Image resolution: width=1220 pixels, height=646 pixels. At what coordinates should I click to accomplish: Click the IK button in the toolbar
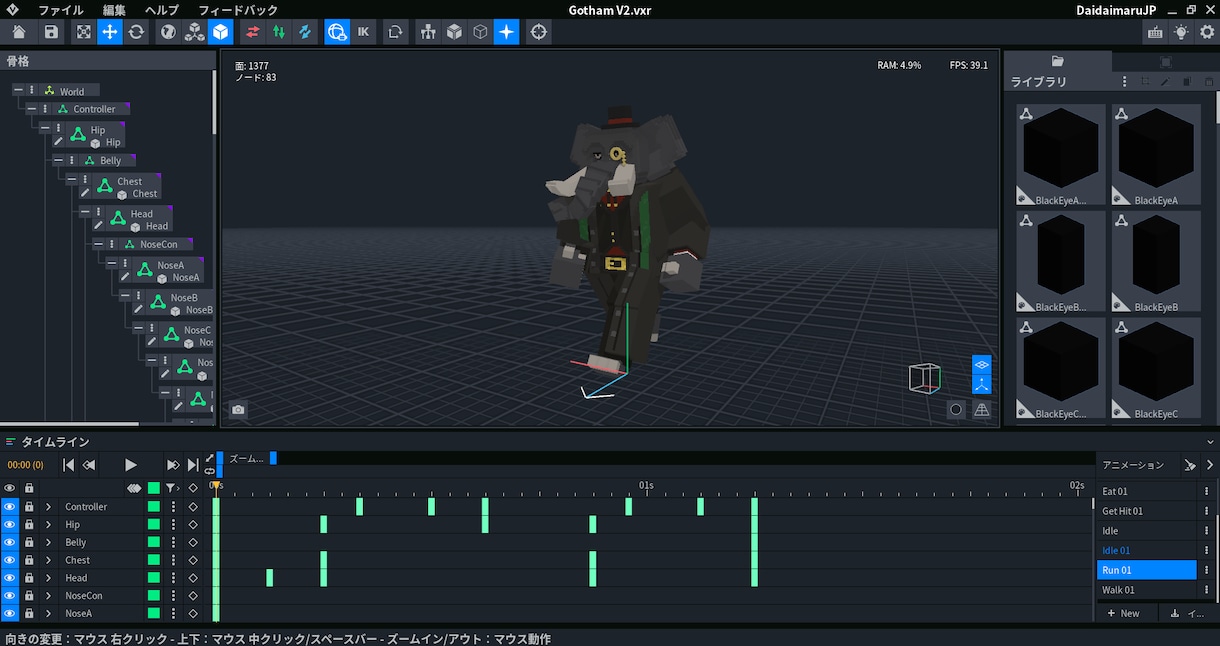coord(363,32)
